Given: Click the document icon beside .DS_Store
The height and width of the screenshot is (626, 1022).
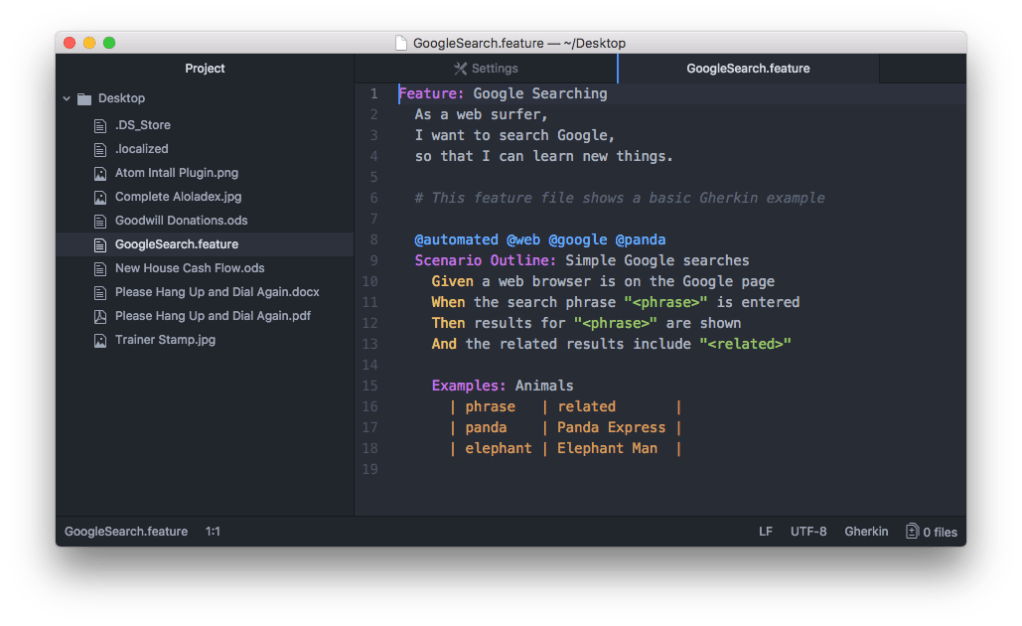Looking at the screenshot, I should 101,124.
